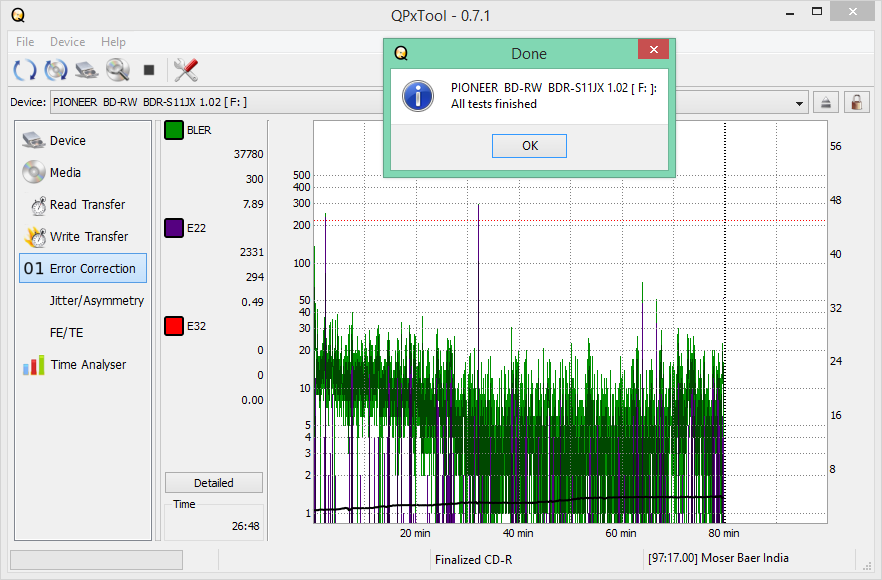This screenshot has width=882, height=580.
Task: Click the Device drive icon in sidebar
Action: 33,140
